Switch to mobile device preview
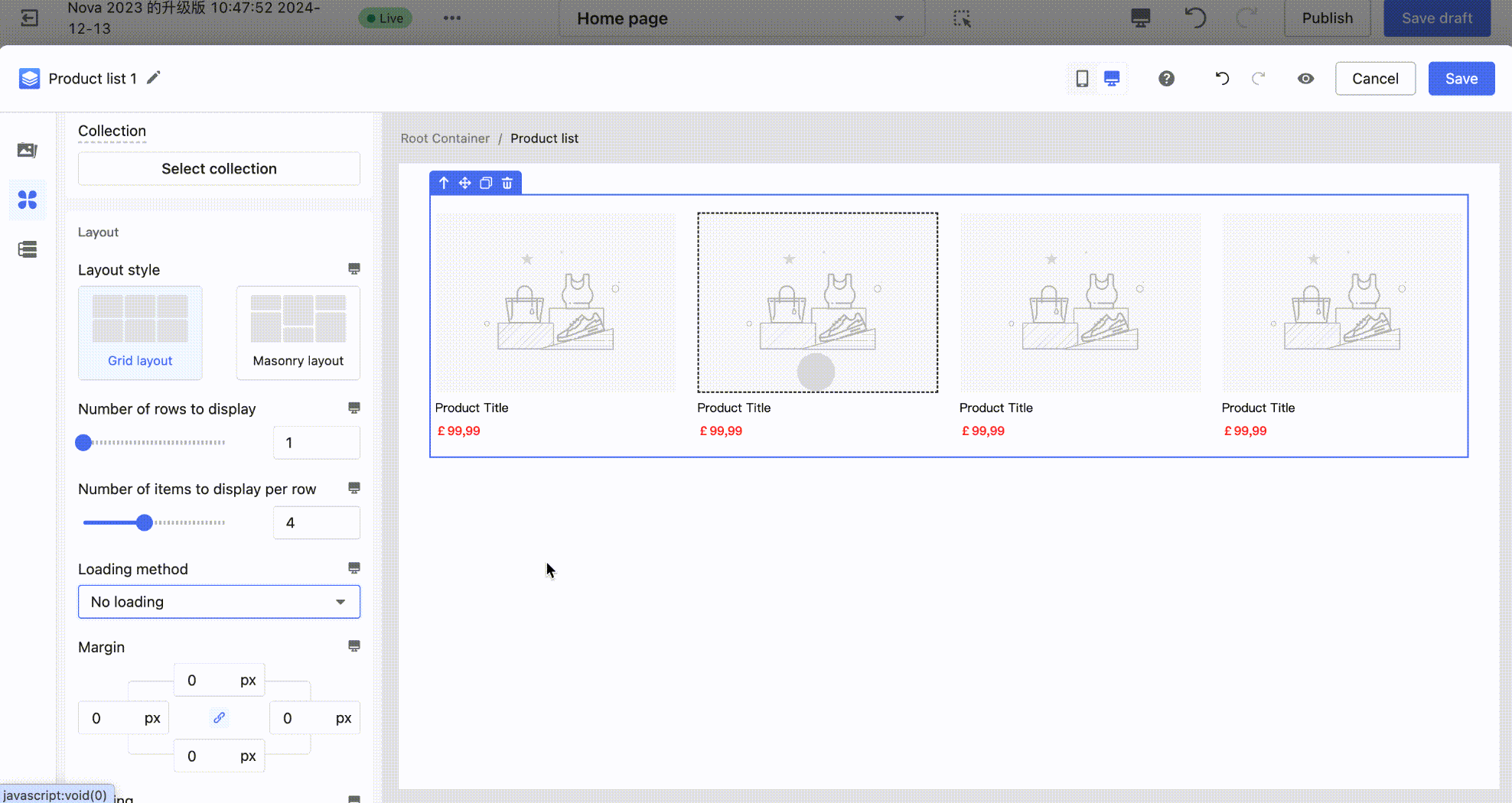1512x803 pixels. (1082, 79)
